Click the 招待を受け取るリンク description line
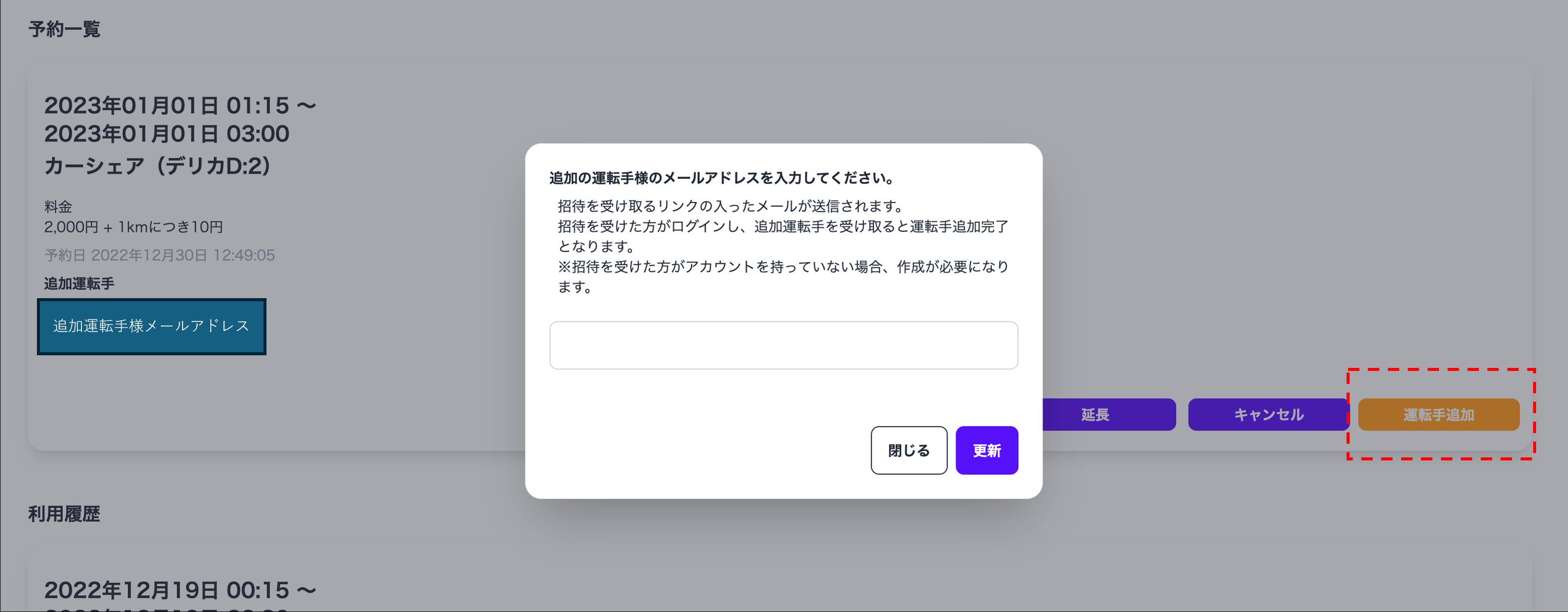 pos(731,206)
